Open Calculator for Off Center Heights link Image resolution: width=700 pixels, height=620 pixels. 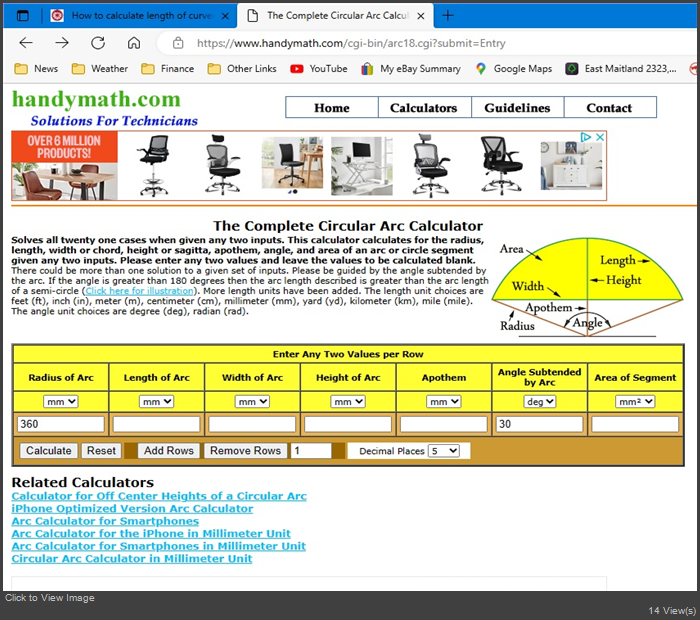click(x=159, y=496)
